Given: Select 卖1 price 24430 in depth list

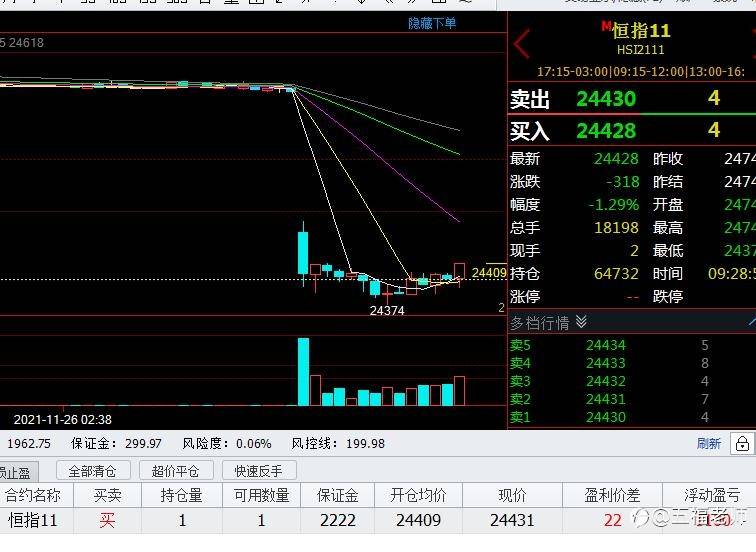Looking at the screenshot, I should click(x=606, y=417).
